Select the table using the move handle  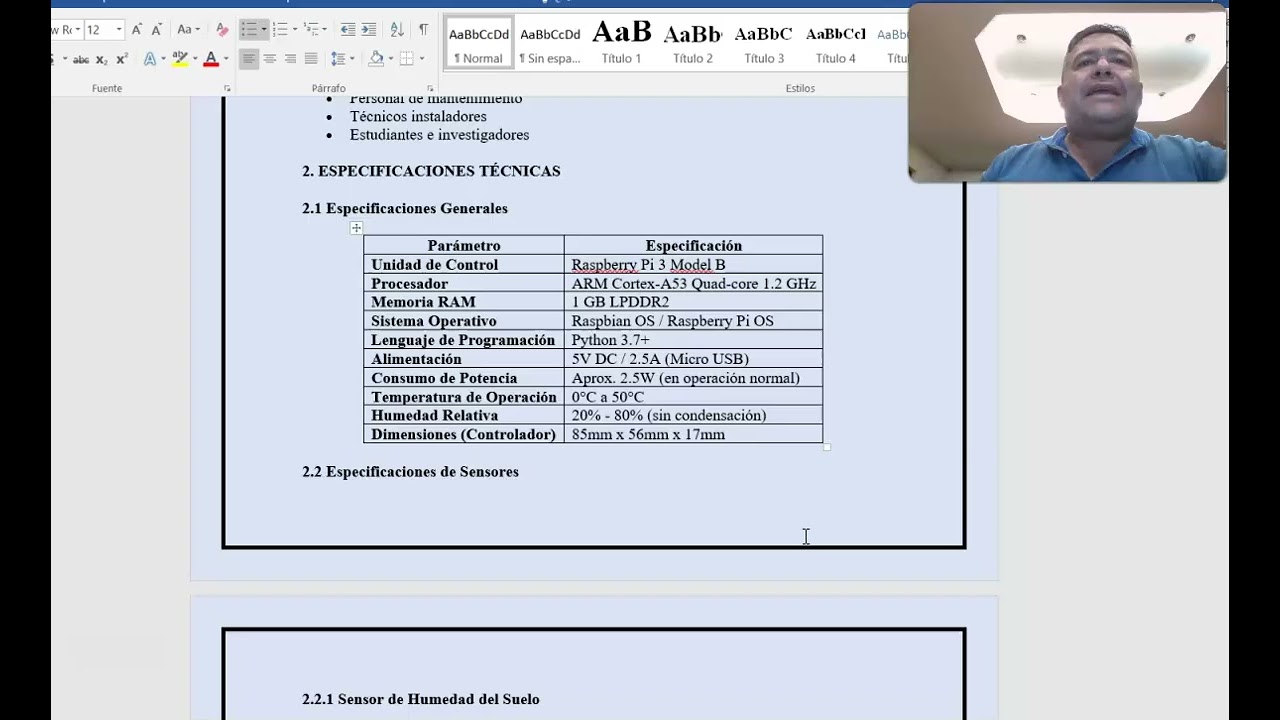[356, 228]
